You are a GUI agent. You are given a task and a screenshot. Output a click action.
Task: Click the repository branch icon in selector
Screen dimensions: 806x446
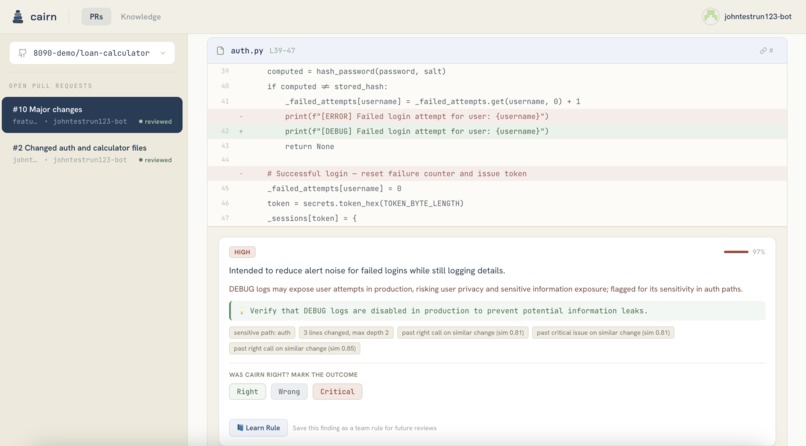tap(22, 53)
